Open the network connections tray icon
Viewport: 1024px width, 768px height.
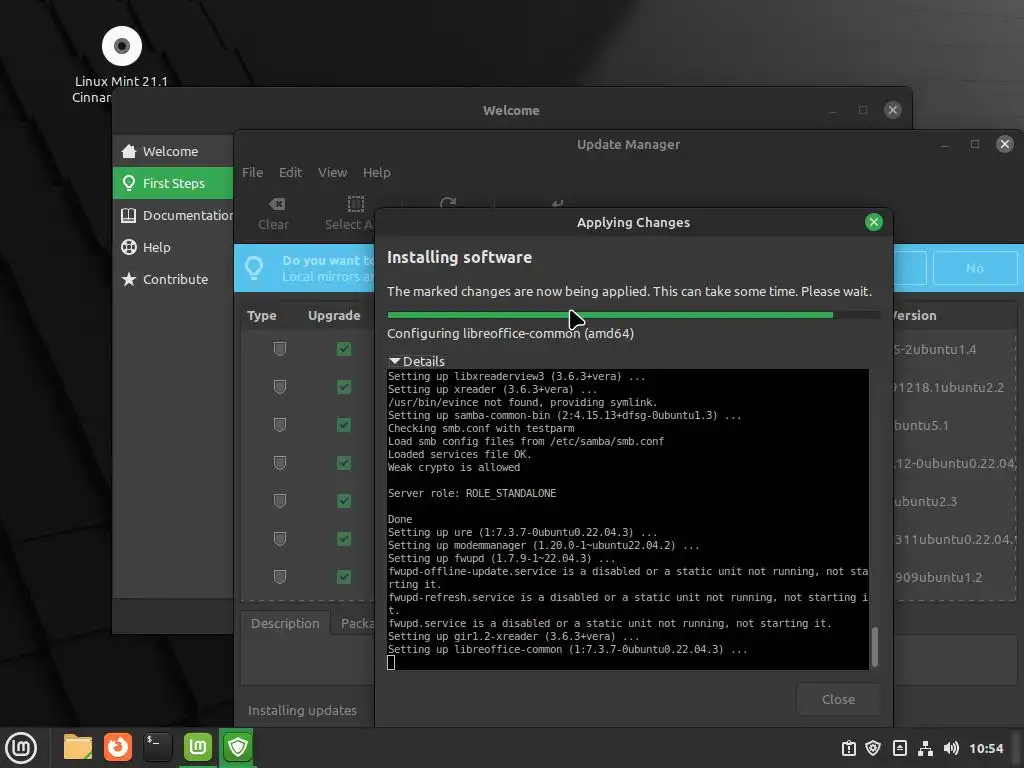(x=925, y=748)
